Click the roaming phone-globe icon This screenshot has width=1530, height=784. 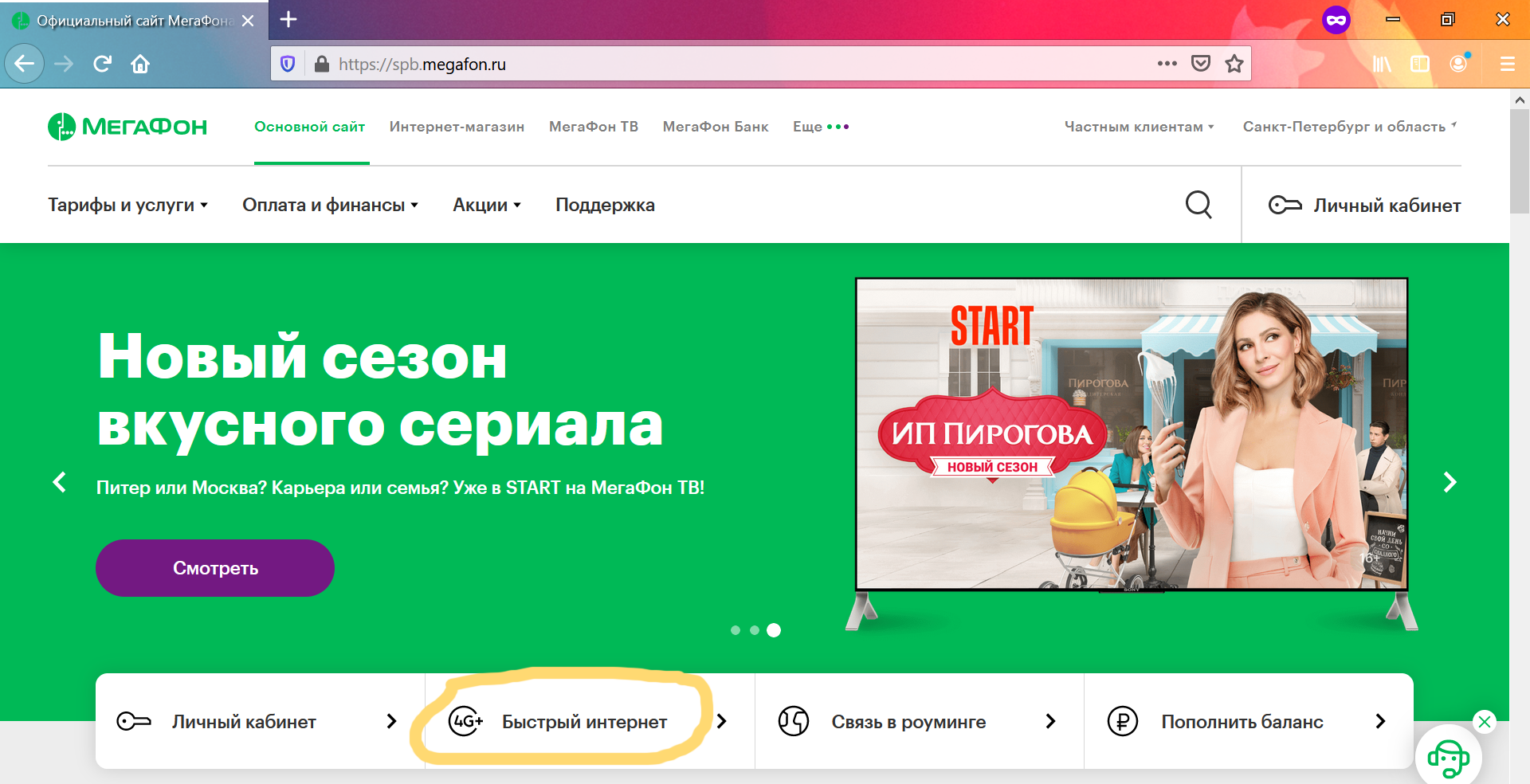coord(794,721)
